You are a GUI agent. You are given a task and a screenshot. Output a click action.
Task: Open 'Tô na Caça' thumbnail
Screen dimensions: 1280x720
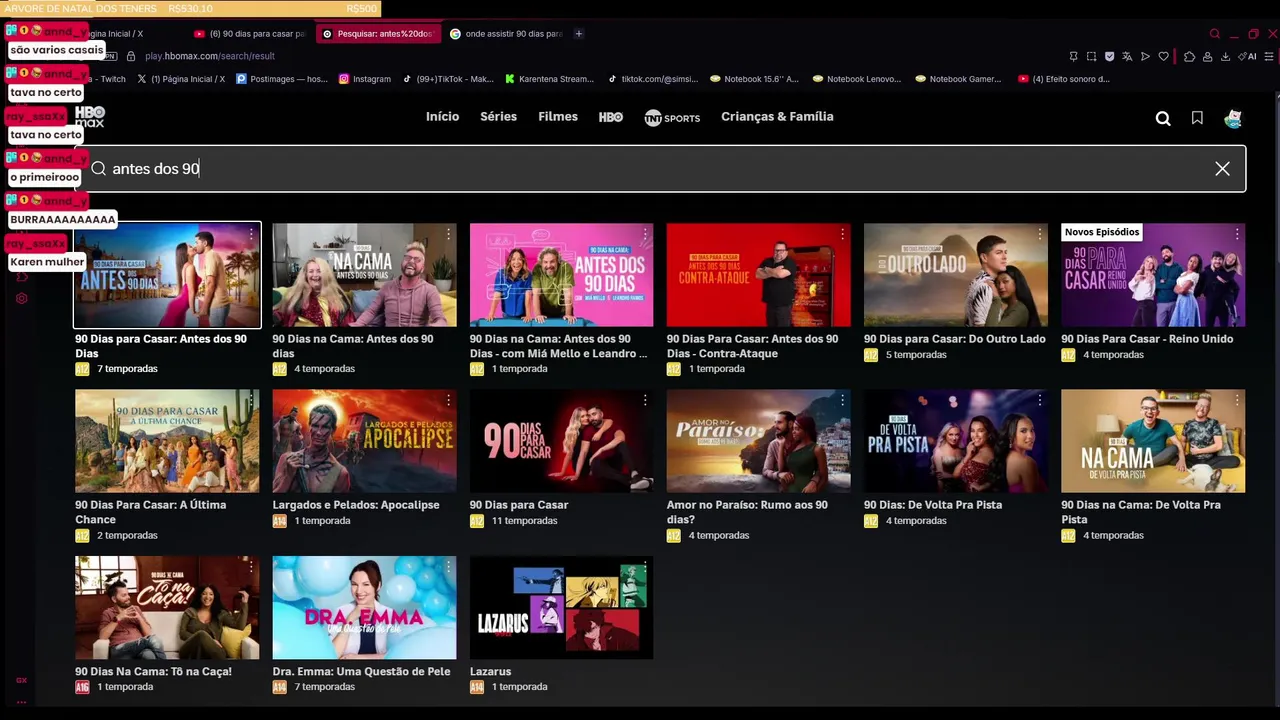pos(167,608)
